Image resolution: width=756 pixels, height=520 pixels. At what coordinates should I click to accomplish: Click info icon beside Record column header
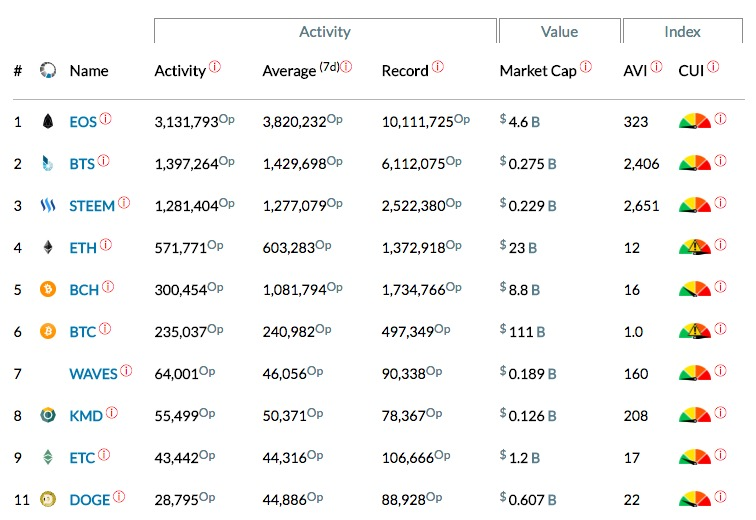coord(438,67)
